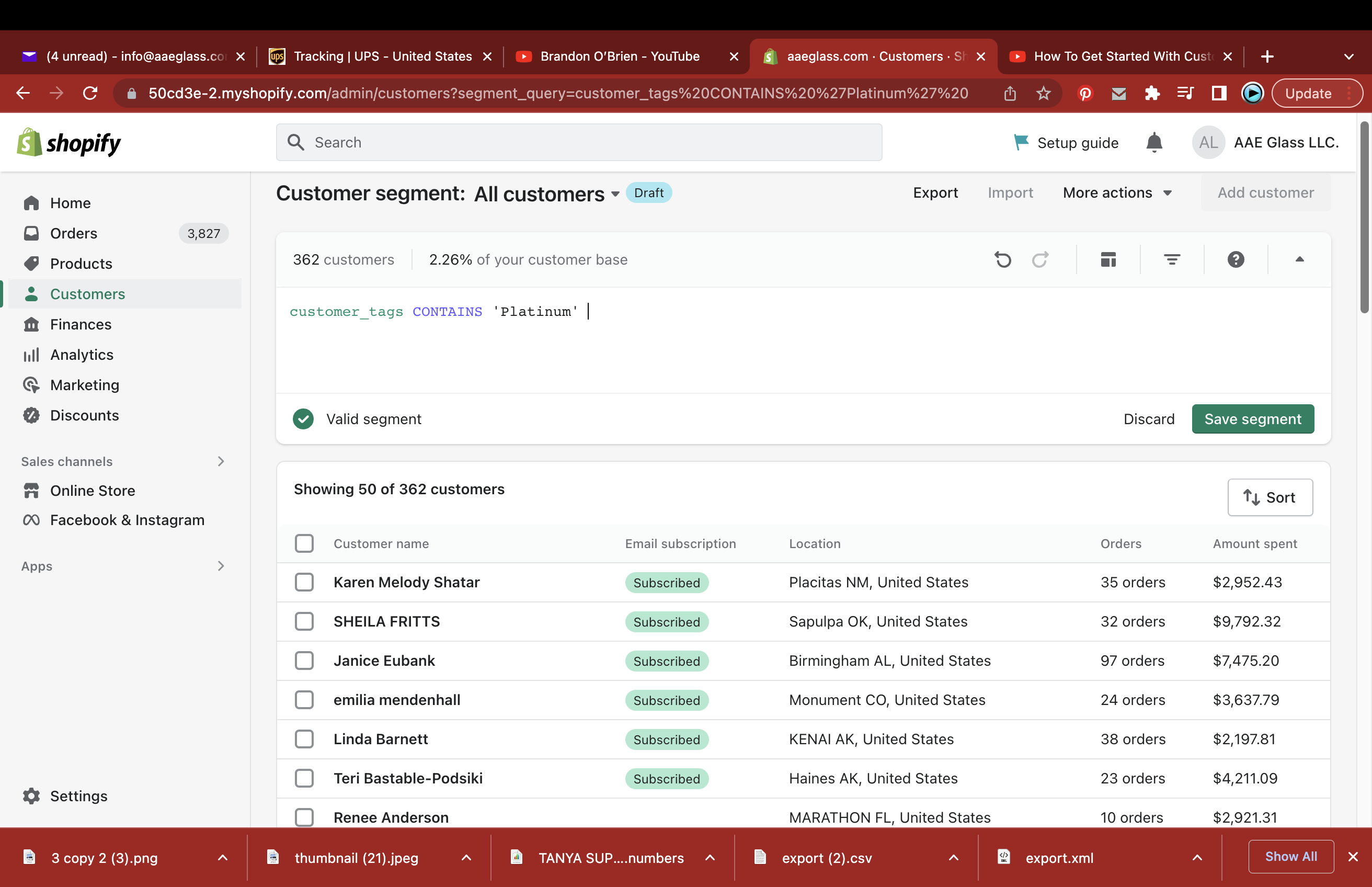Click the help question mark icon
The width and height of the screenshot is (1372, 887).
pyautogui.click(x=1236, y=260)
